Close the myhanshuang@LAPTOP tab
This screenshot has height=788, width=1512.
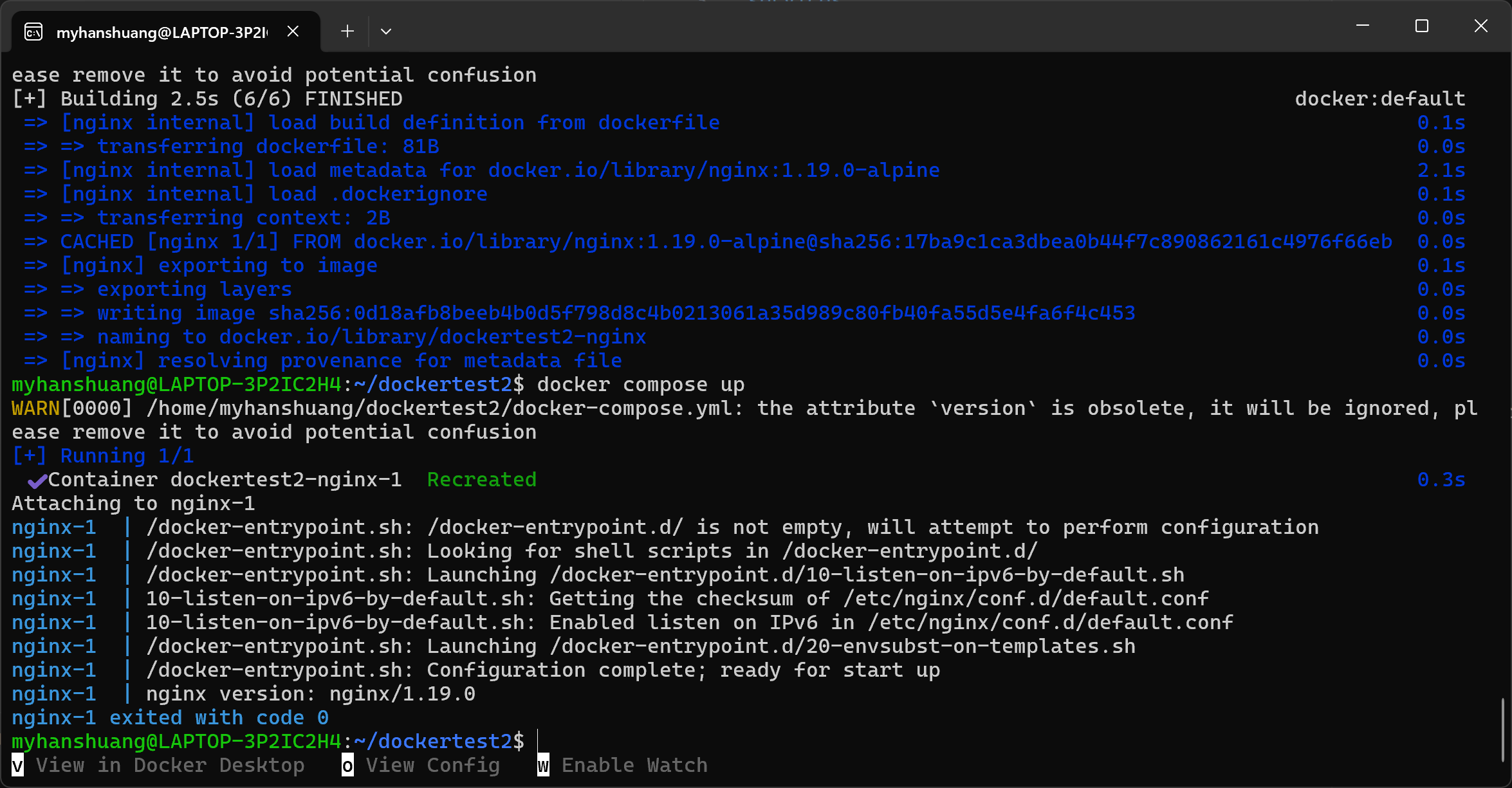(293, 31)
